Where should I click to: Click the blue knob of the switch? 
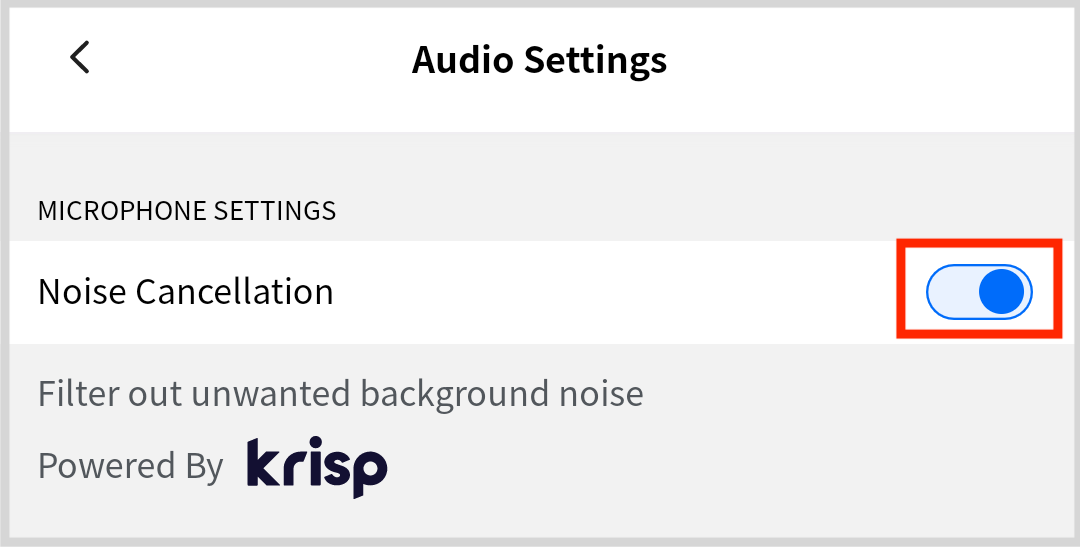pyautogui.click(x=1001, y=292)
